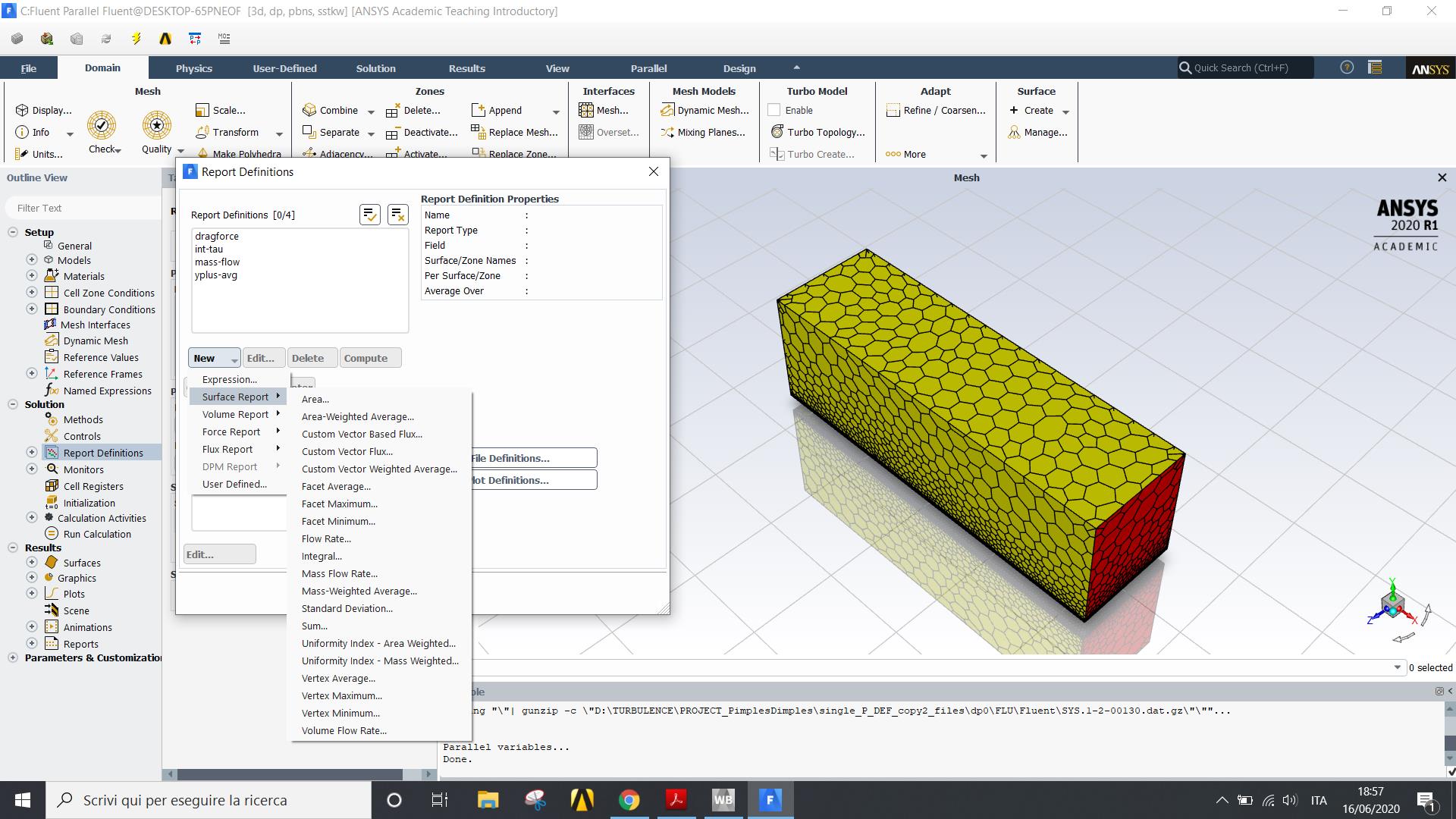Select the Transform zones tool
This screenshot has width=1456, height=819.
click(231, 132)
